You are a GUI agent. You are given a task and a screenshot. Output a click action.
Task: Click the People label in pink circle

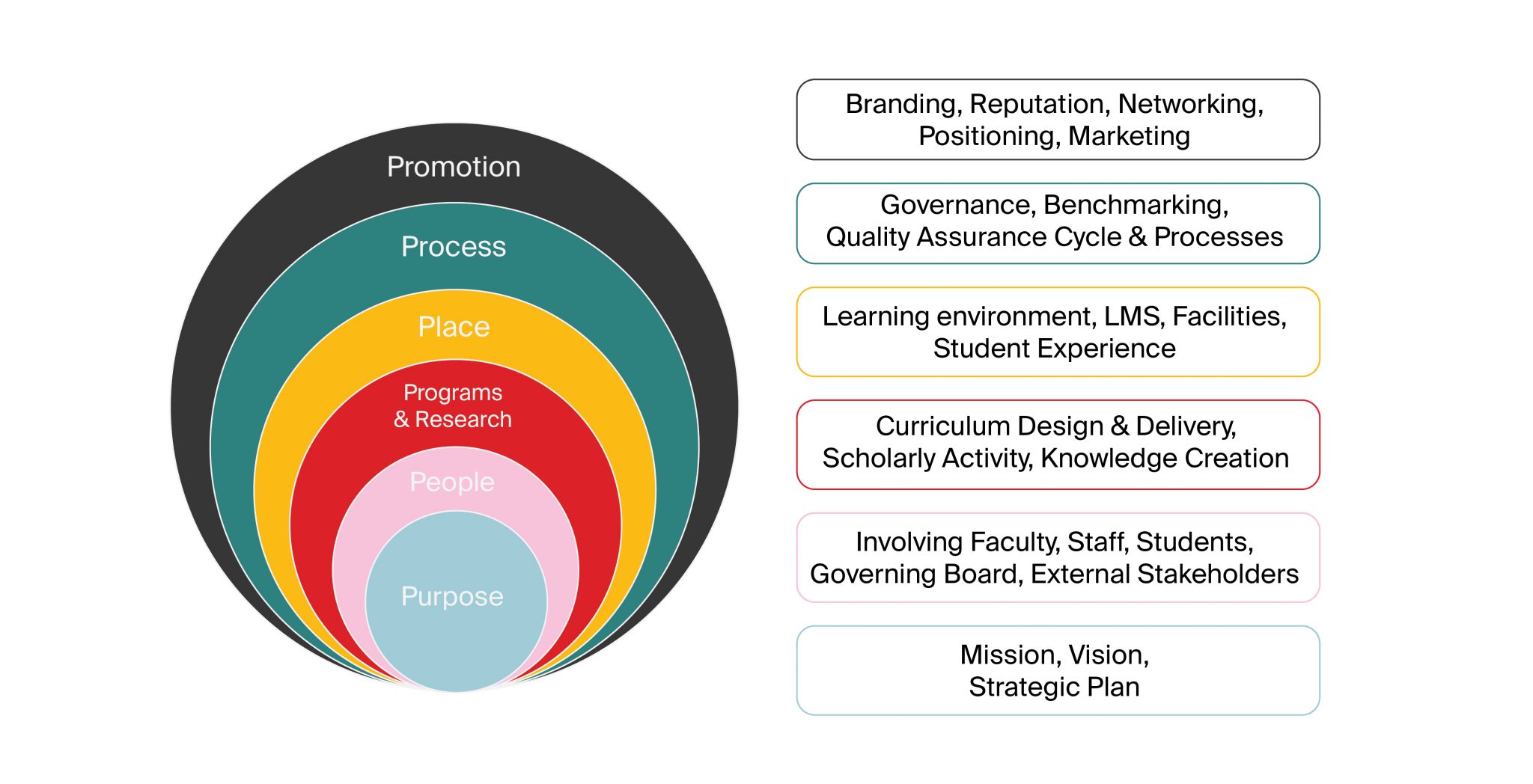point(452,482)
